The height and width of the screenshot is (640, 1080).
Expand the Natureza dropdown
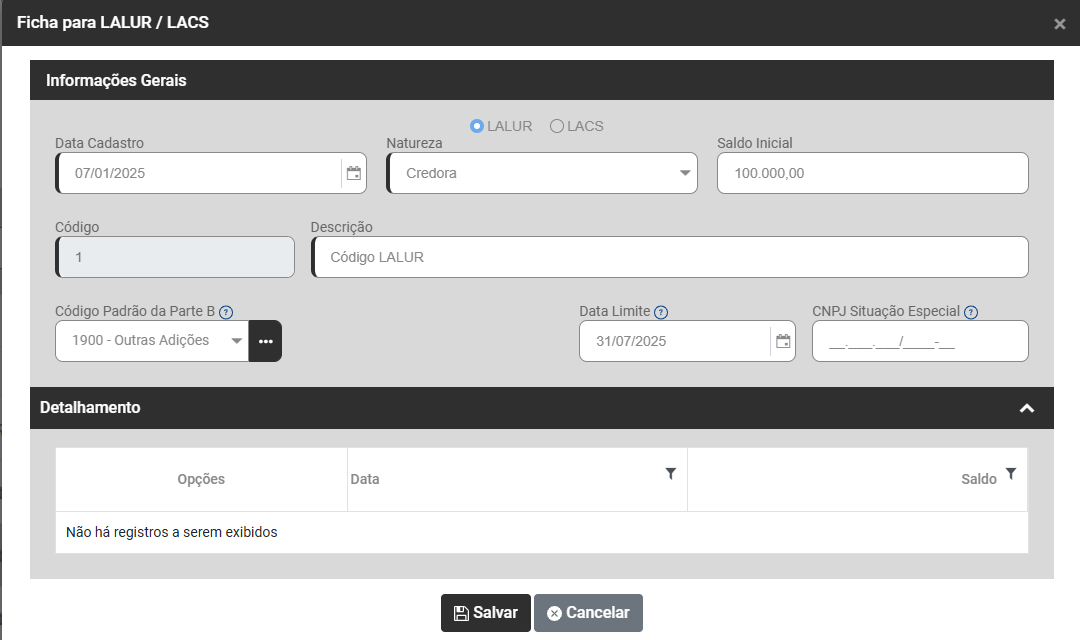coord(542,173)
